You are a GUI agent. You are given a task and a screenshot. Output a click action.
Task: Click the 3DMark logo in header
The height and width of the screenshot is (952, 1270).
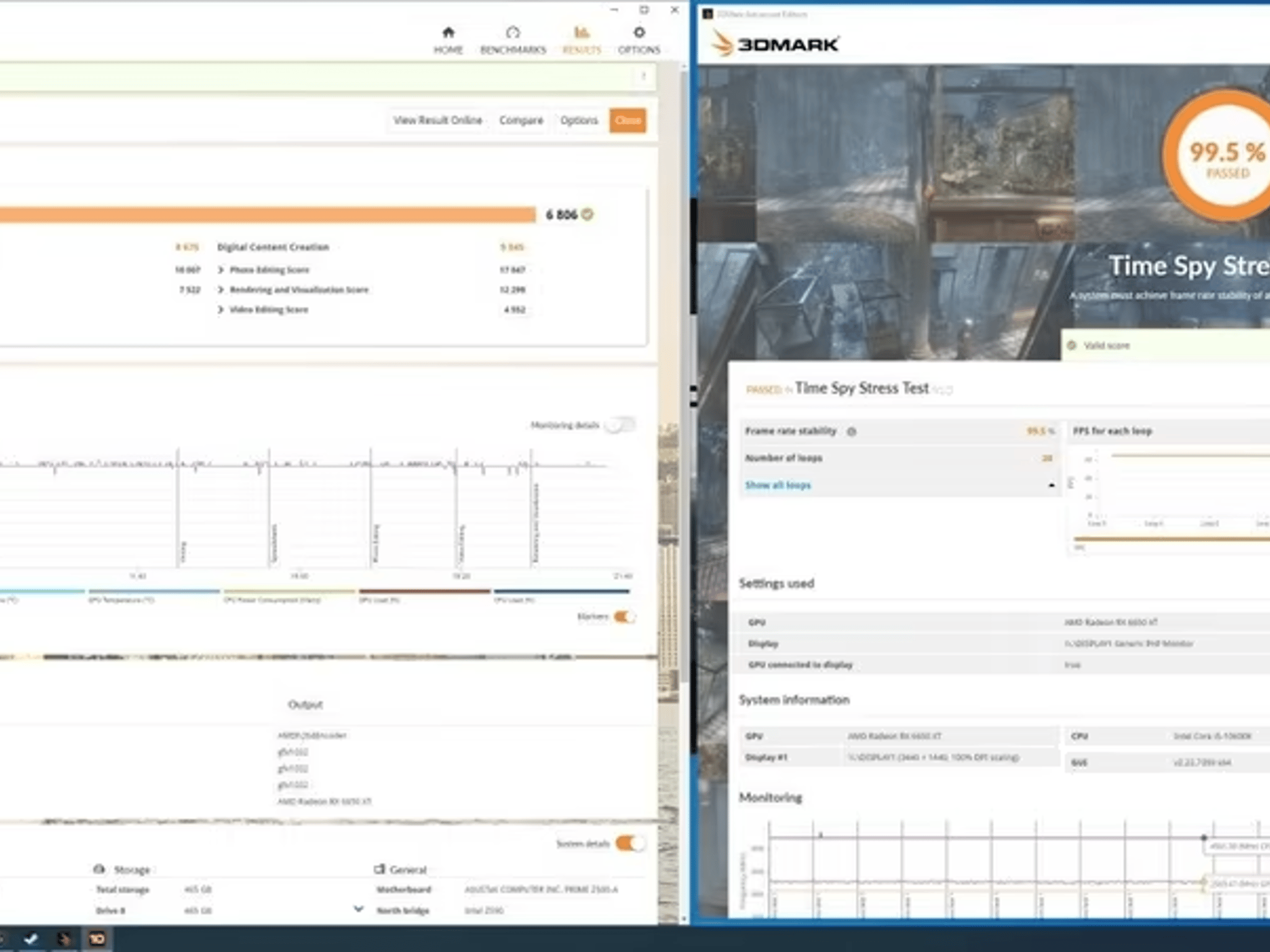[x=775, y=44]
